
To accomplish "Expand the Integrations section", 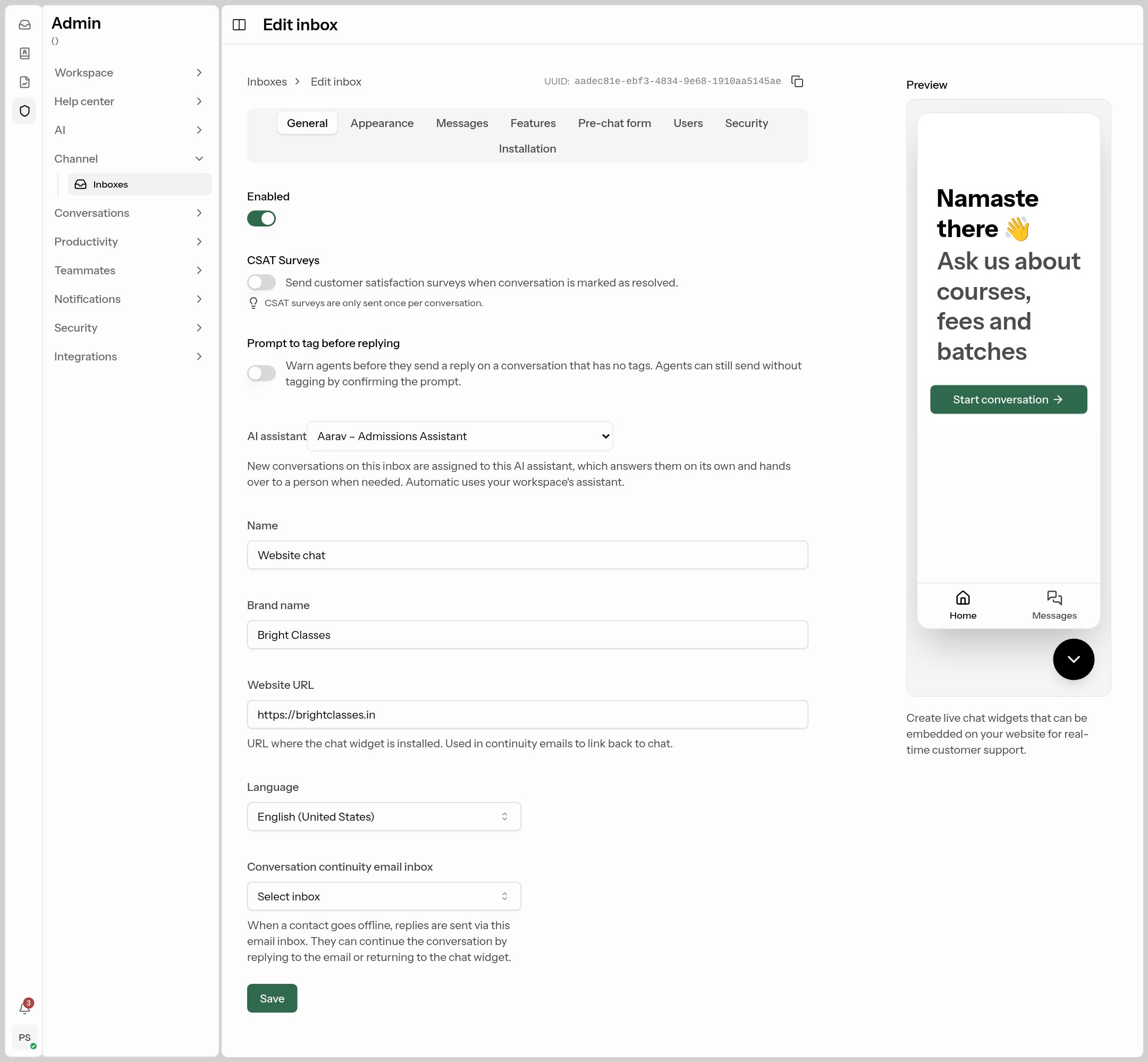I will click(x=129, y=356).
